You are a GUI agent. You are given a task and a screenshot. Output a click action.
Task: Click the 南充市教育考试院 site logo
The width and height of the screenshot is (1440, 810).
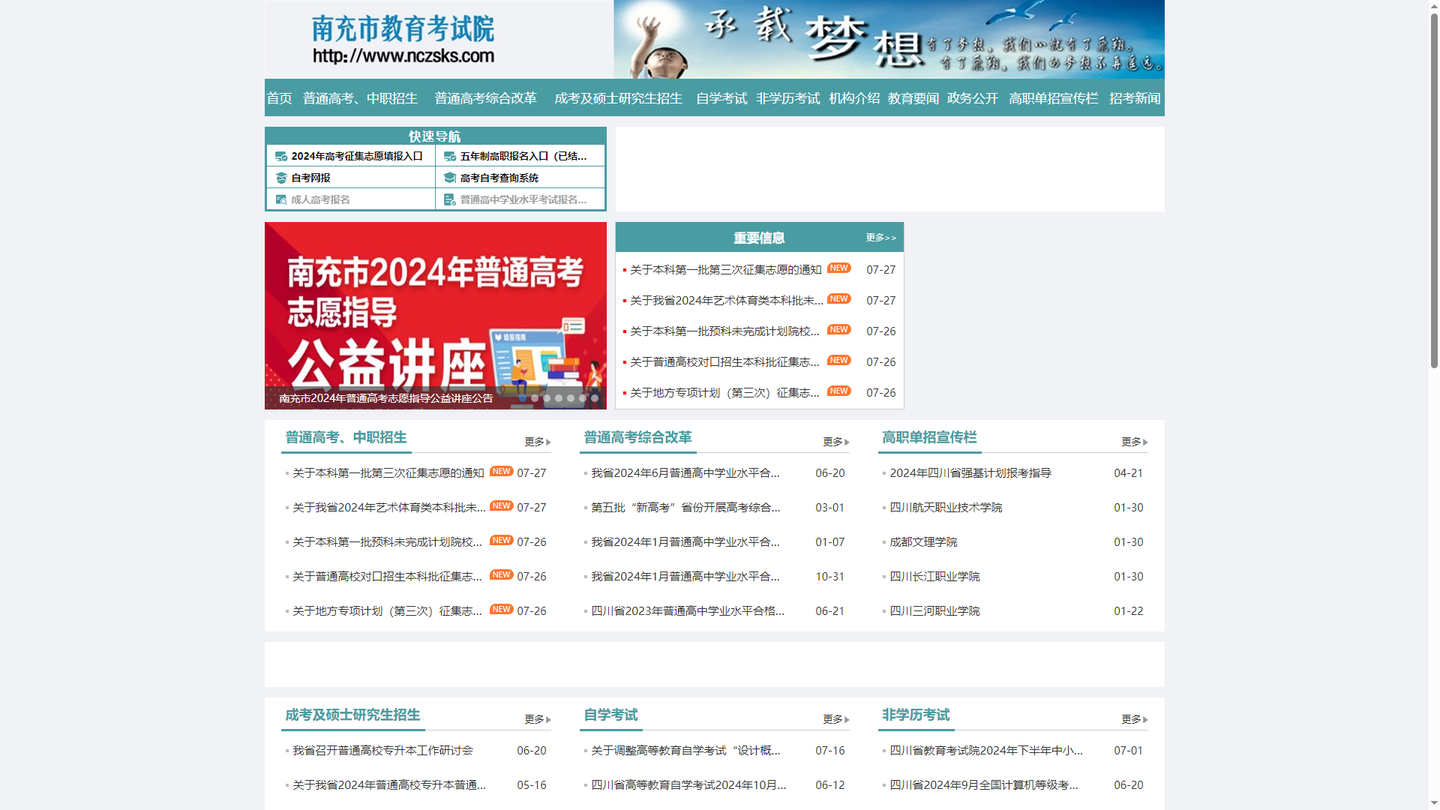403,40
